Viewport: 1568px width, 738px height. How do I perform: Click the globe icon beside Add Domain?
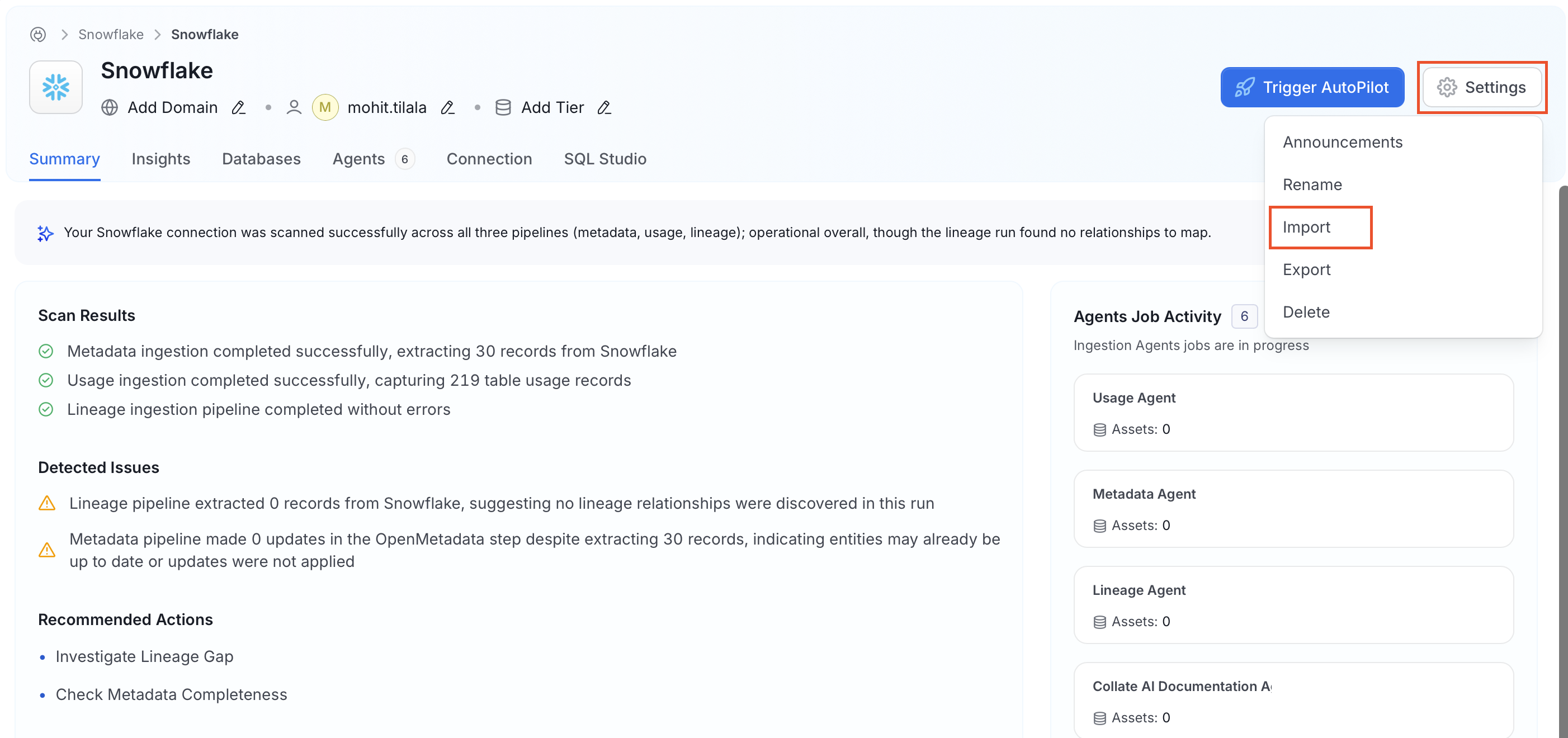pyautogui.click(x=110, y=108)
